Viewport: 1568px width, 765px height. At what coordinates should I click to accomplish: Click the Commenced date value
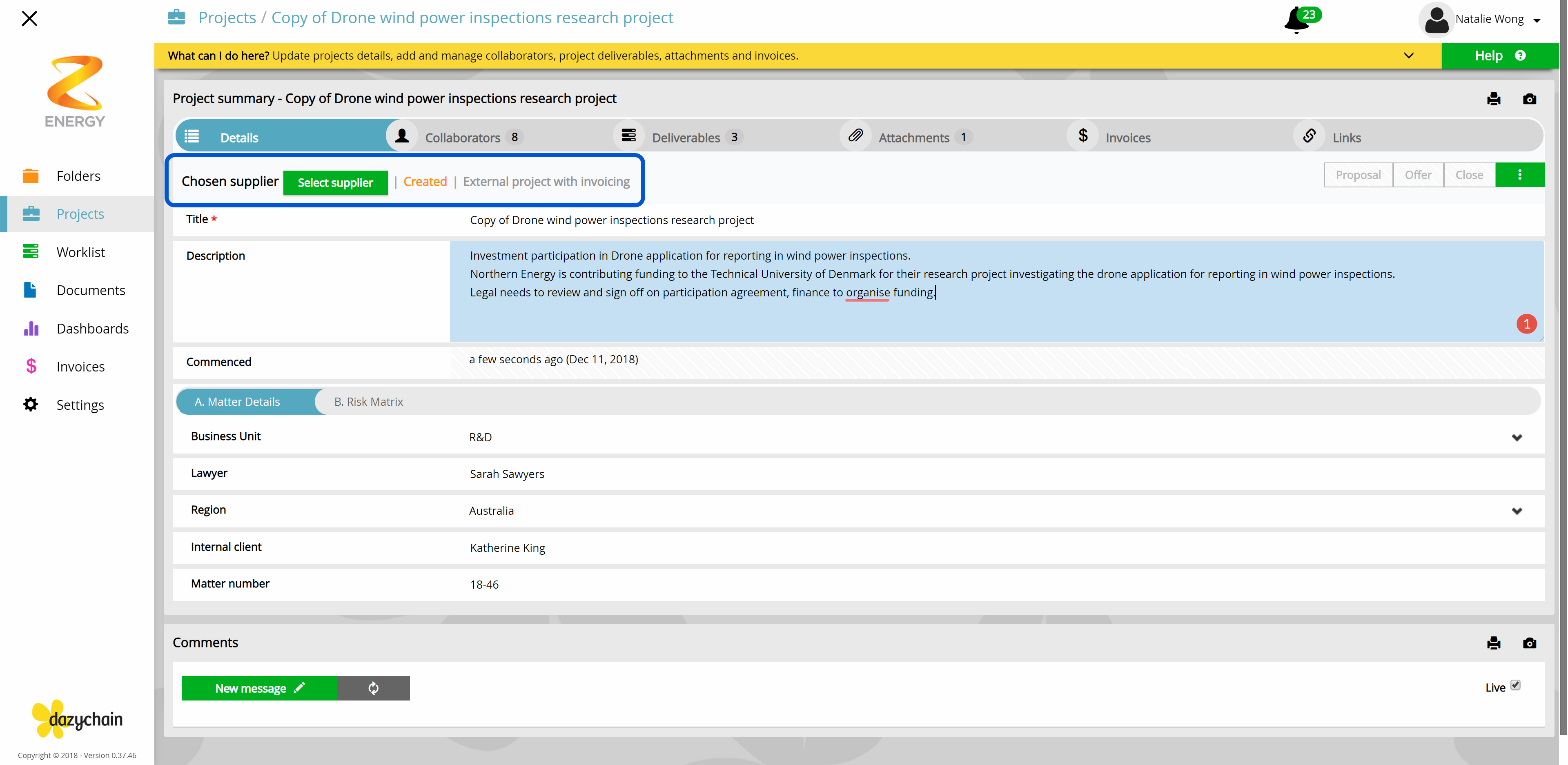point(553,359)
